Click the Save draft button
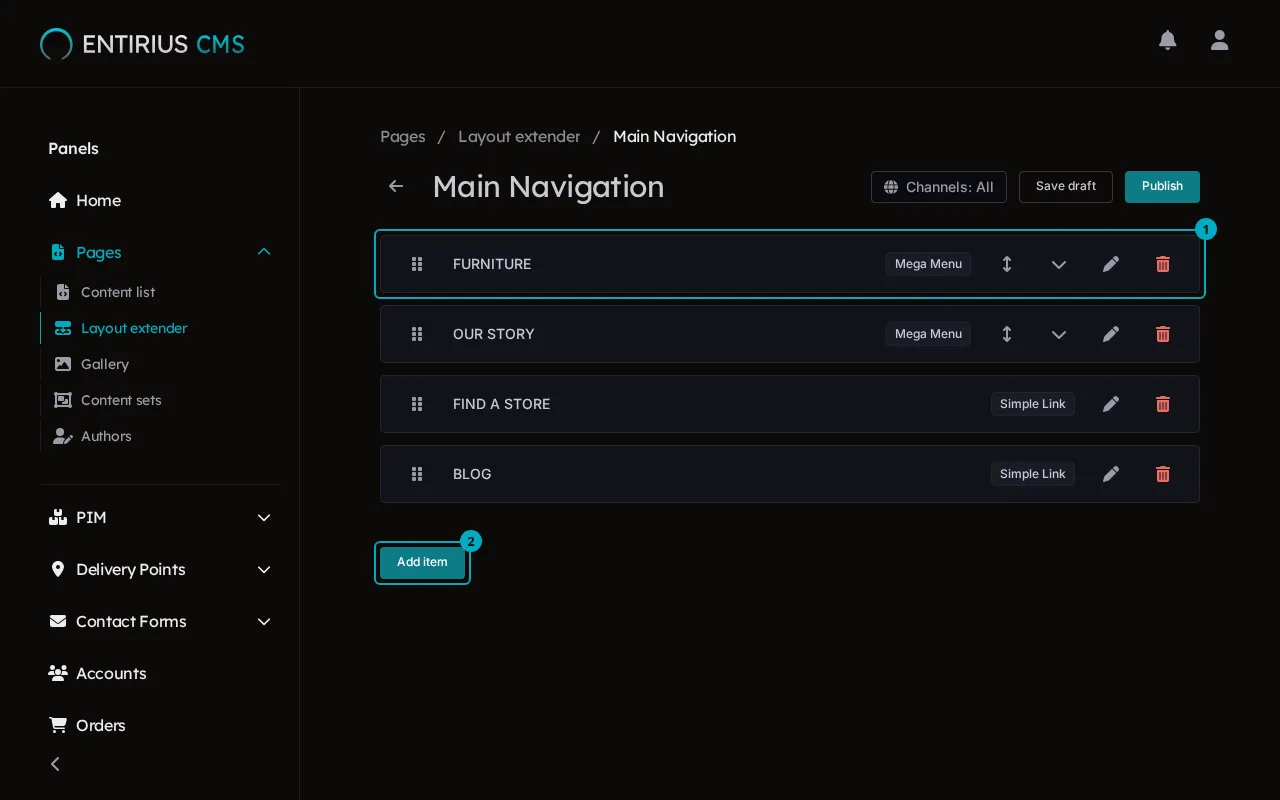 (x=1066, y=187)
